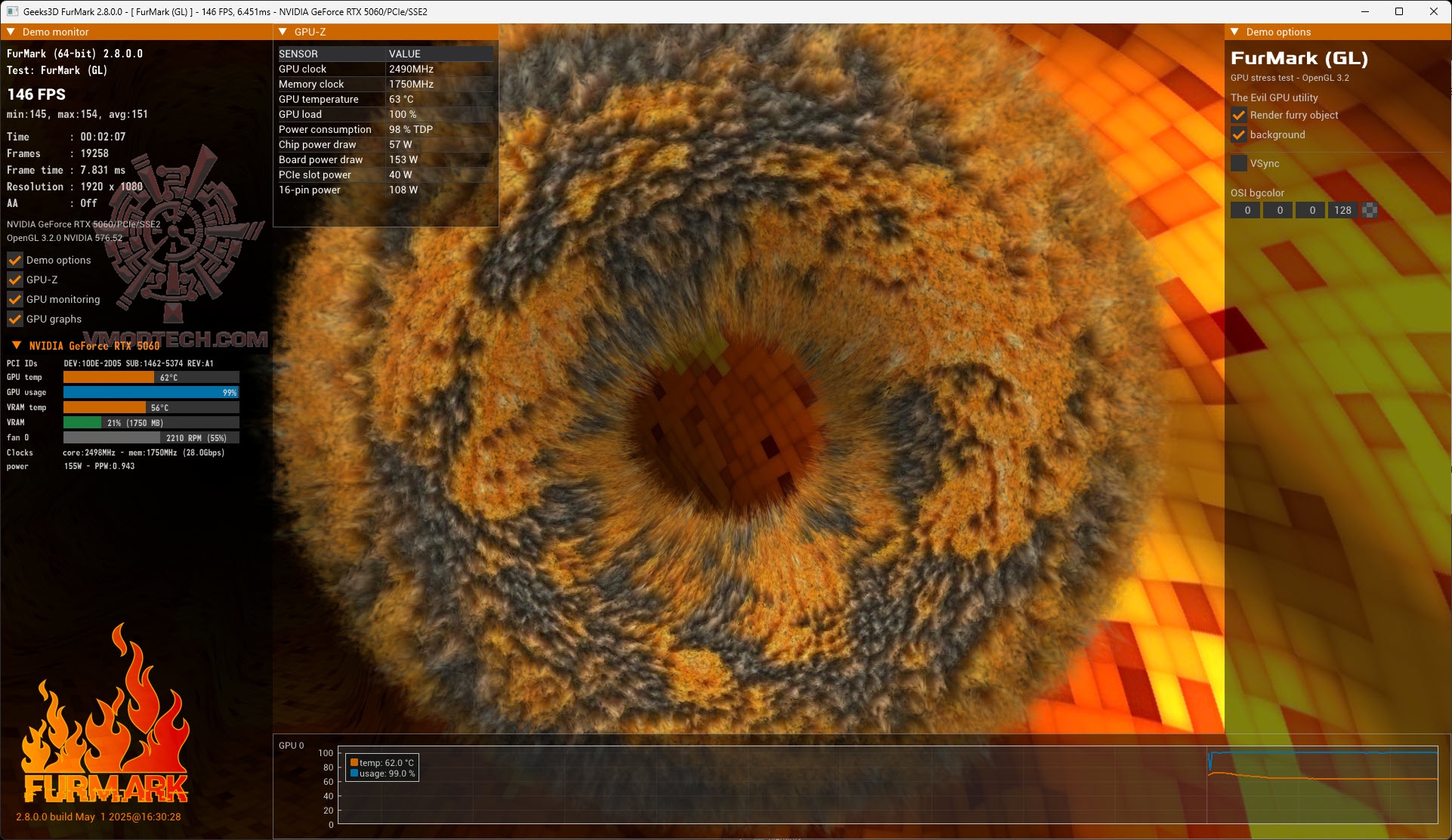Maximize the FurMark window
Image resolution: width=1452 pixels, height=840 pixels.
coord(1399,11)
